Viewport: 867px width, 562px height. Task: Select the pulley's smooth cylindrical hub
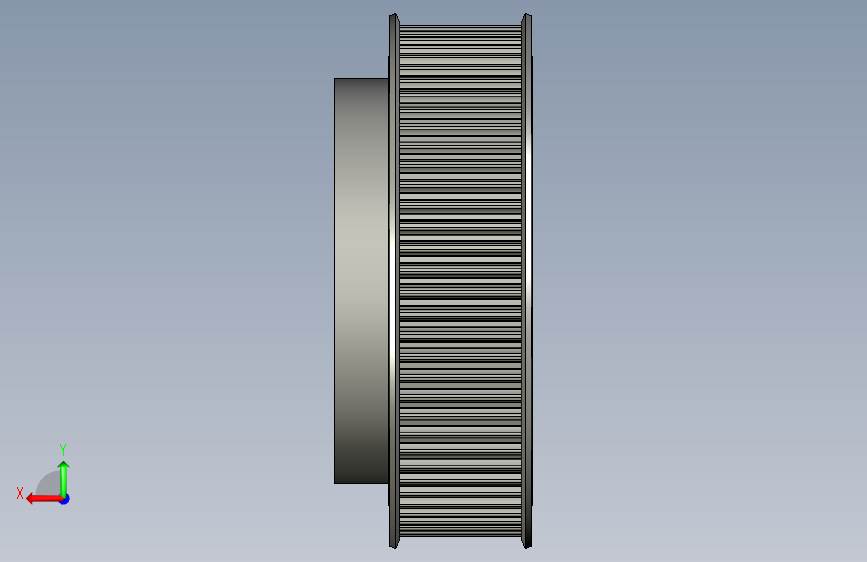tap(361, 281)
